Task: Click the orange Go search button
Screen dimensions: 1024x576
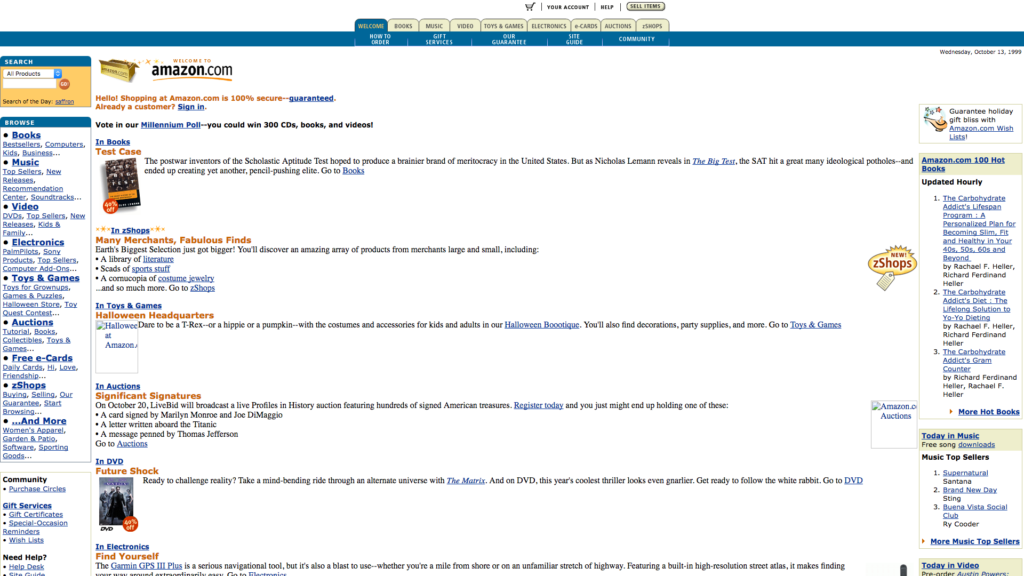Action: tap(64, 84)
